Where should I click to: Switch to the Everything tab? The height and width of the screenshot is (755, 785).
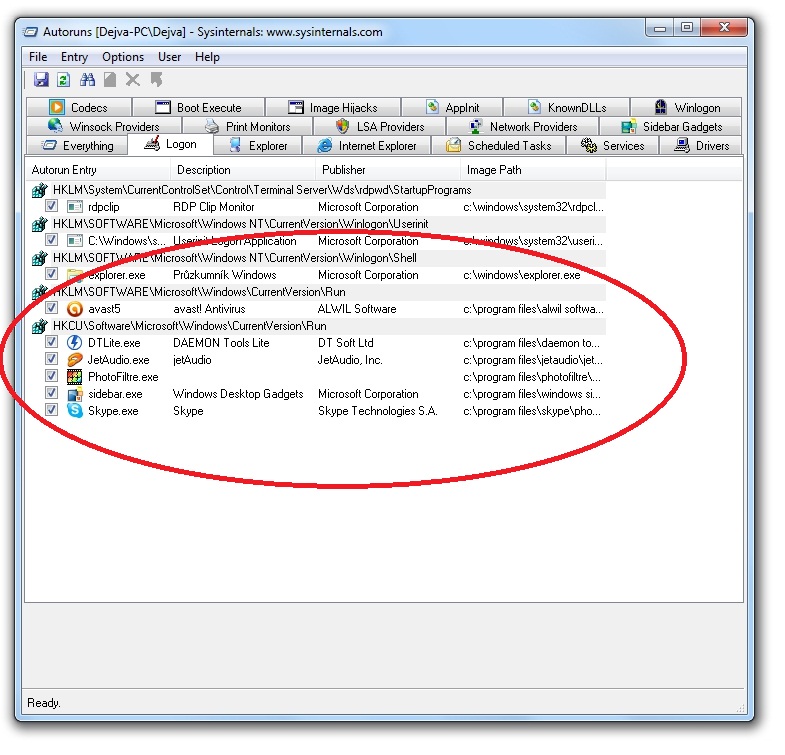78,146
